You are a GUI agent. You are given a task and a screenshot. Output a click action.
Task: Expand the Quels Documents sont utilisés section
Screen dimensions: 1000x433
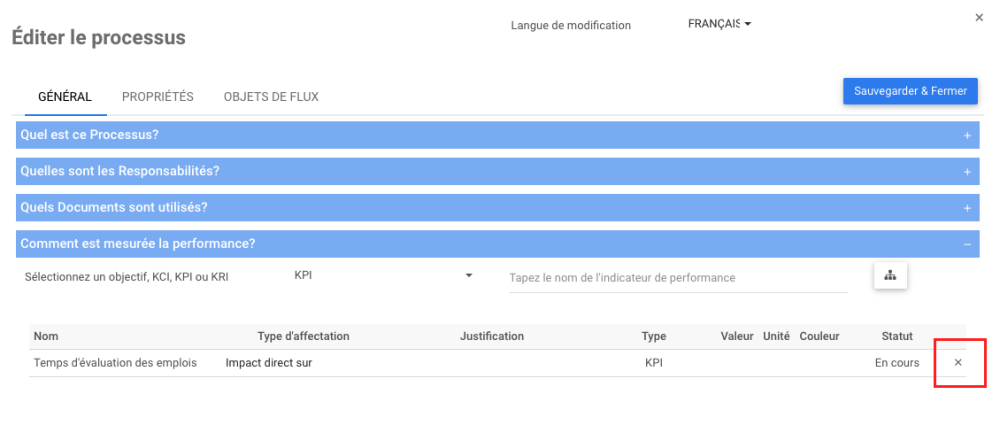point(967,208)
